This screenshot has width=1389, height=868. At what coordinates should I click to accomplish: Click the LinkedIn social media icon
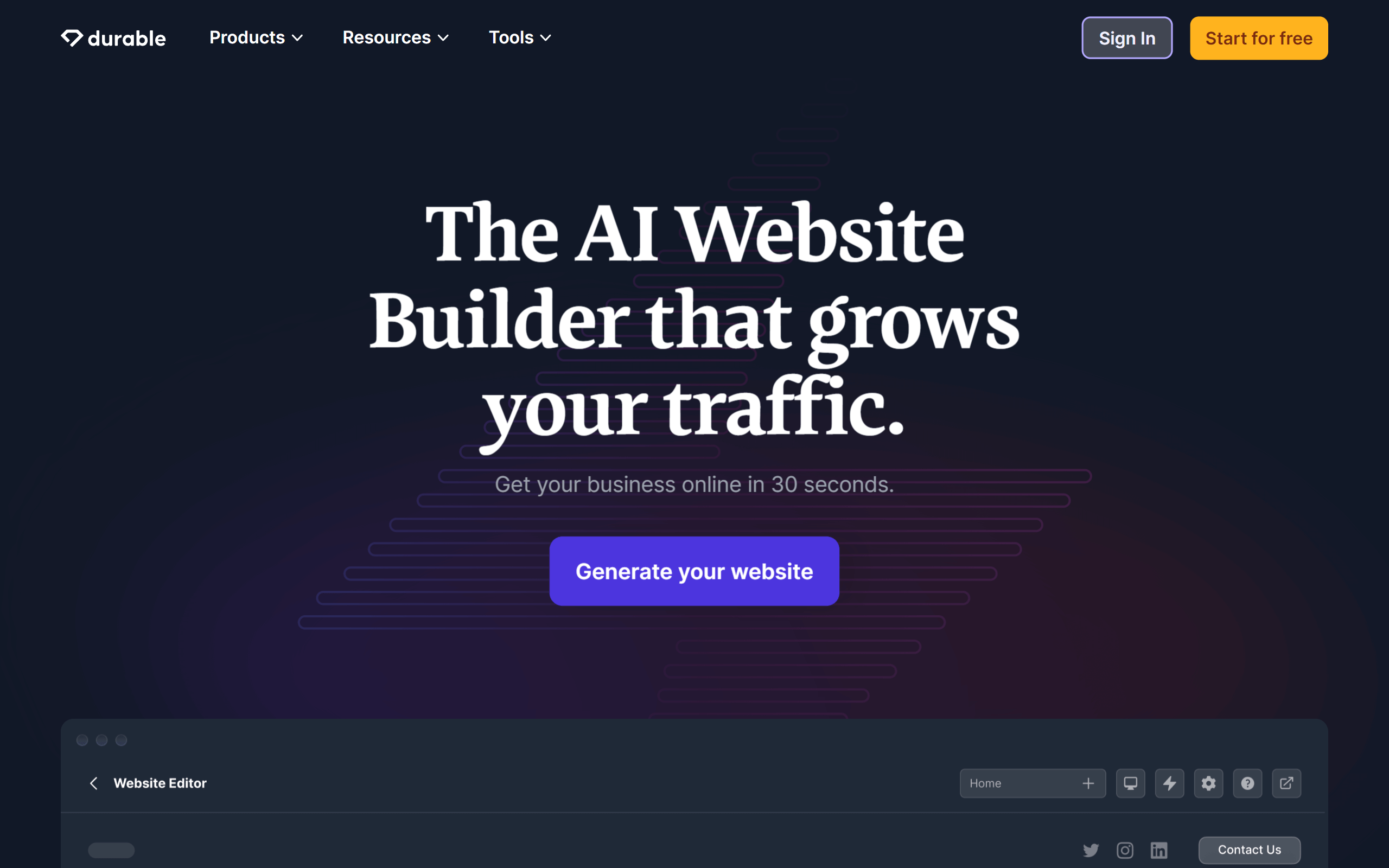(x=1158, y=849)
